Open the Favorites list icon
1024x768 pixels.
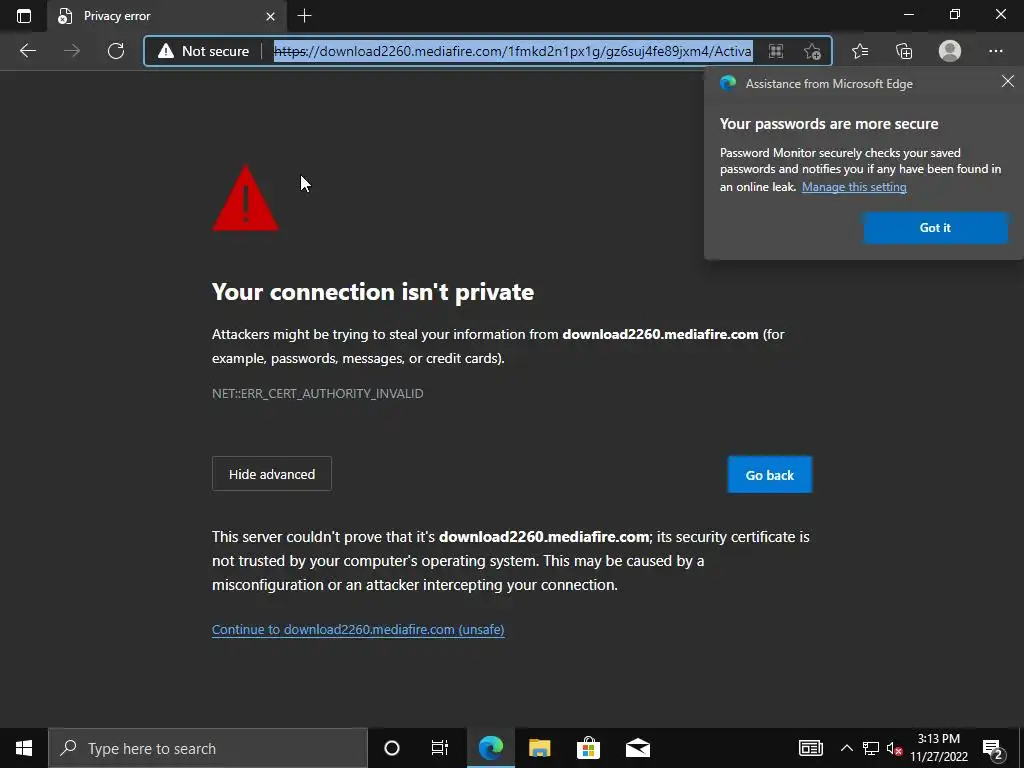(x=860, y=51)
